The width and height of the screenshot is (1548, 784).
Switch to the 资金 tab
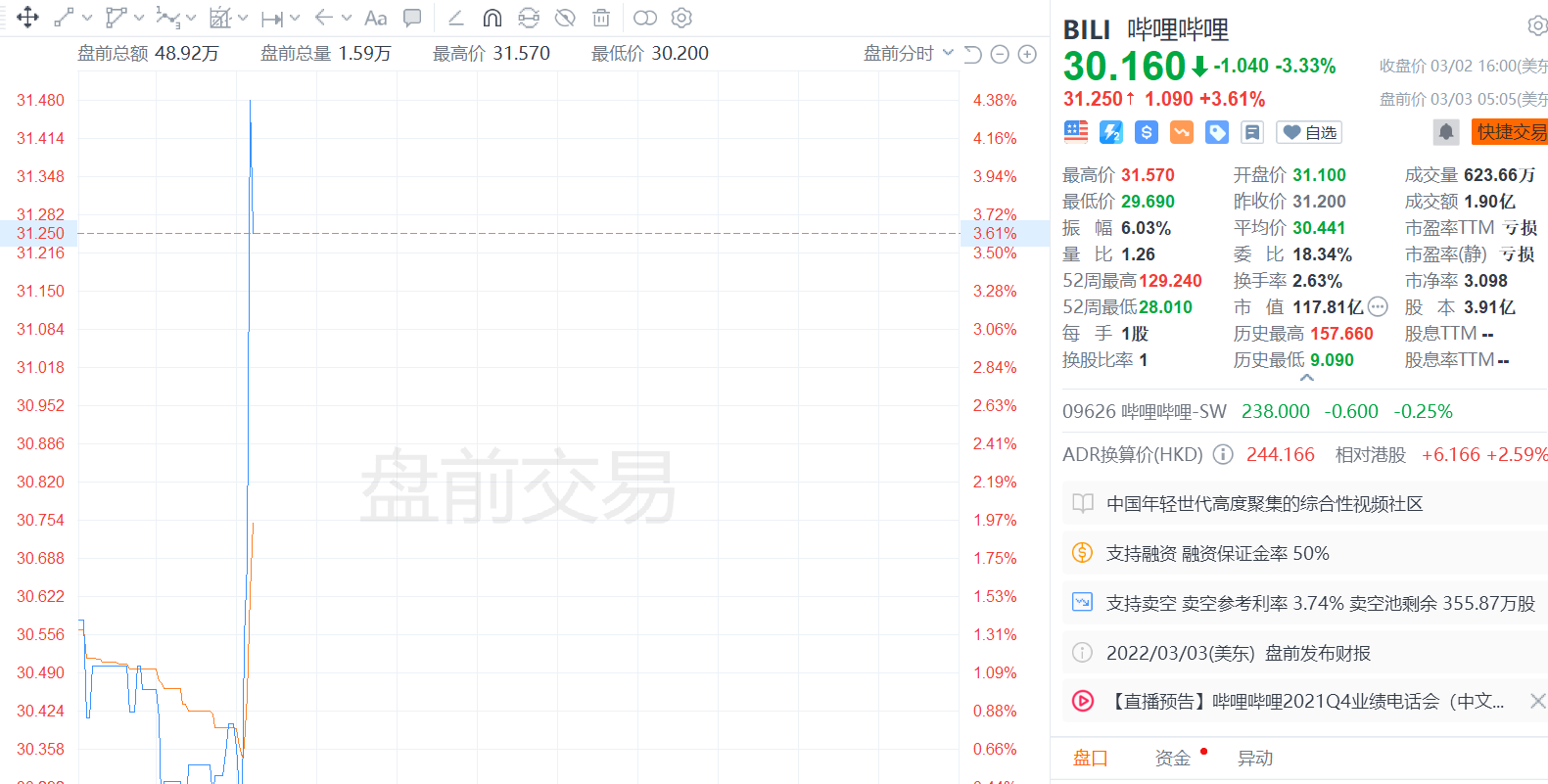point(1173,759)
